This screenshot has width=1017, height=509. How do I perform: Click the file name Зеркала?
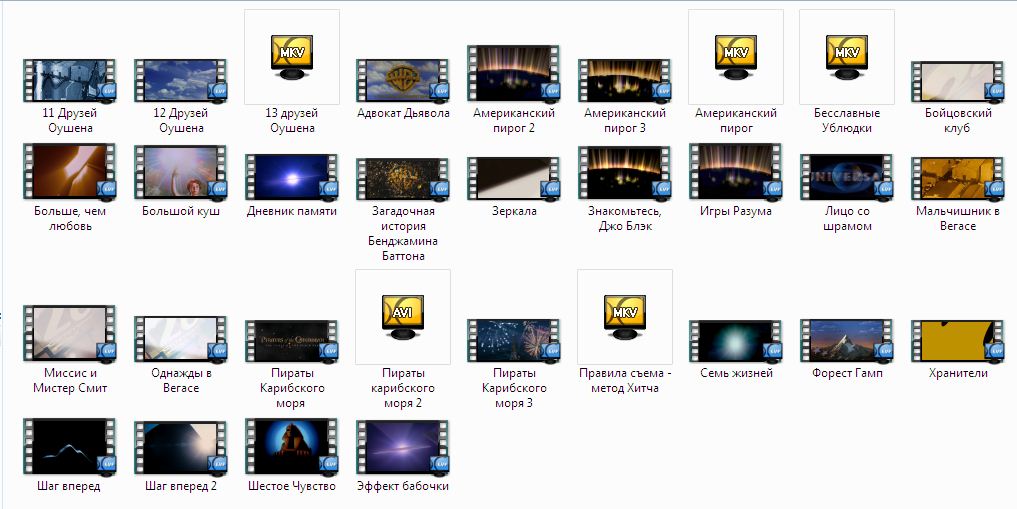514,211
